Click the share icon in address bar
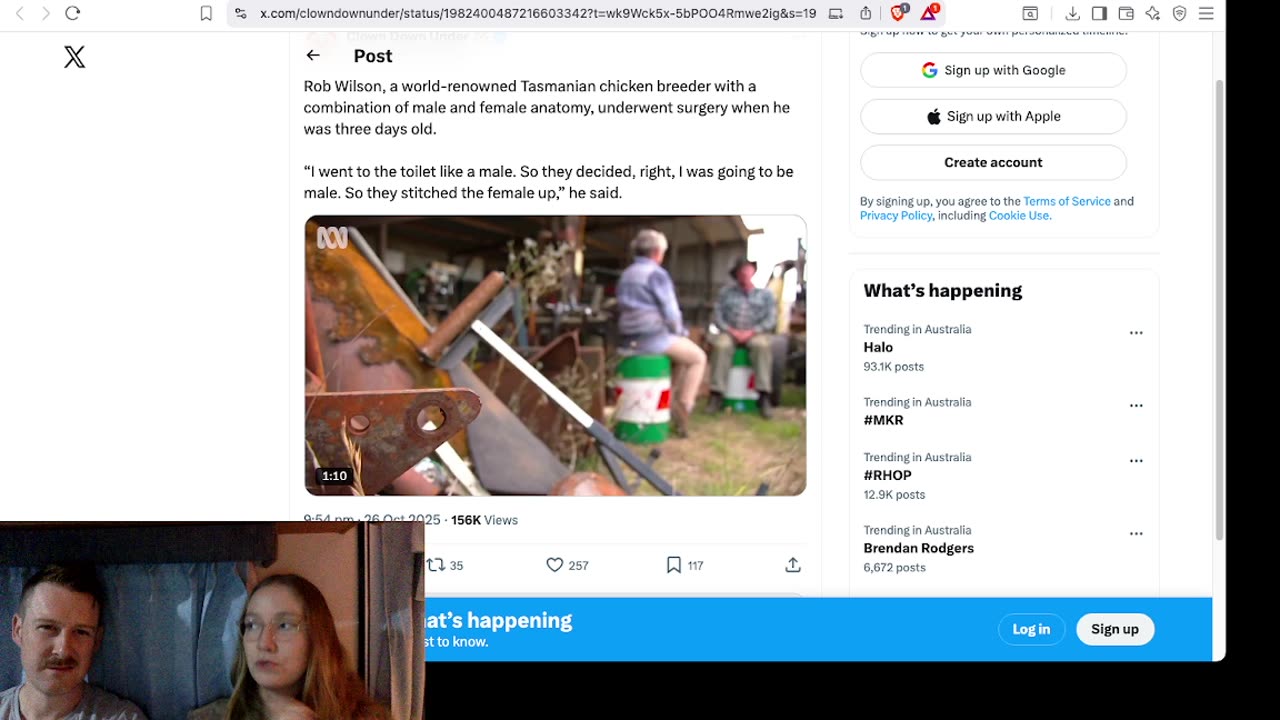Screen dimensions: 1280x720 [x=866, y=13]
